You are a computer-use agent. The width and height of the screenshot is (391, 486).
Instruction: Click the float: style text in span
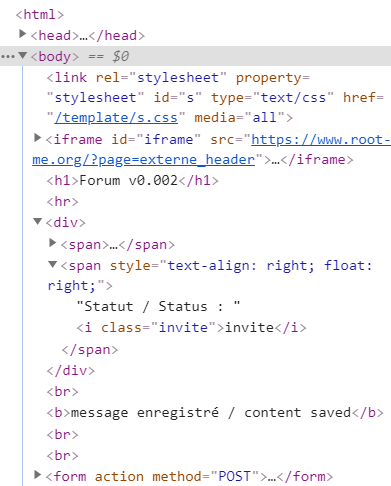coord(348,266)
